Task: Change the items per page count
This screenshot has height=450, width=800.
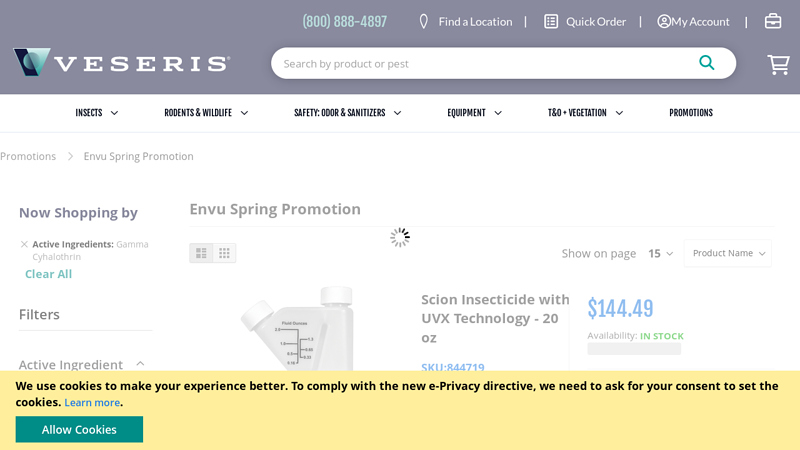Action: [660, 253]
